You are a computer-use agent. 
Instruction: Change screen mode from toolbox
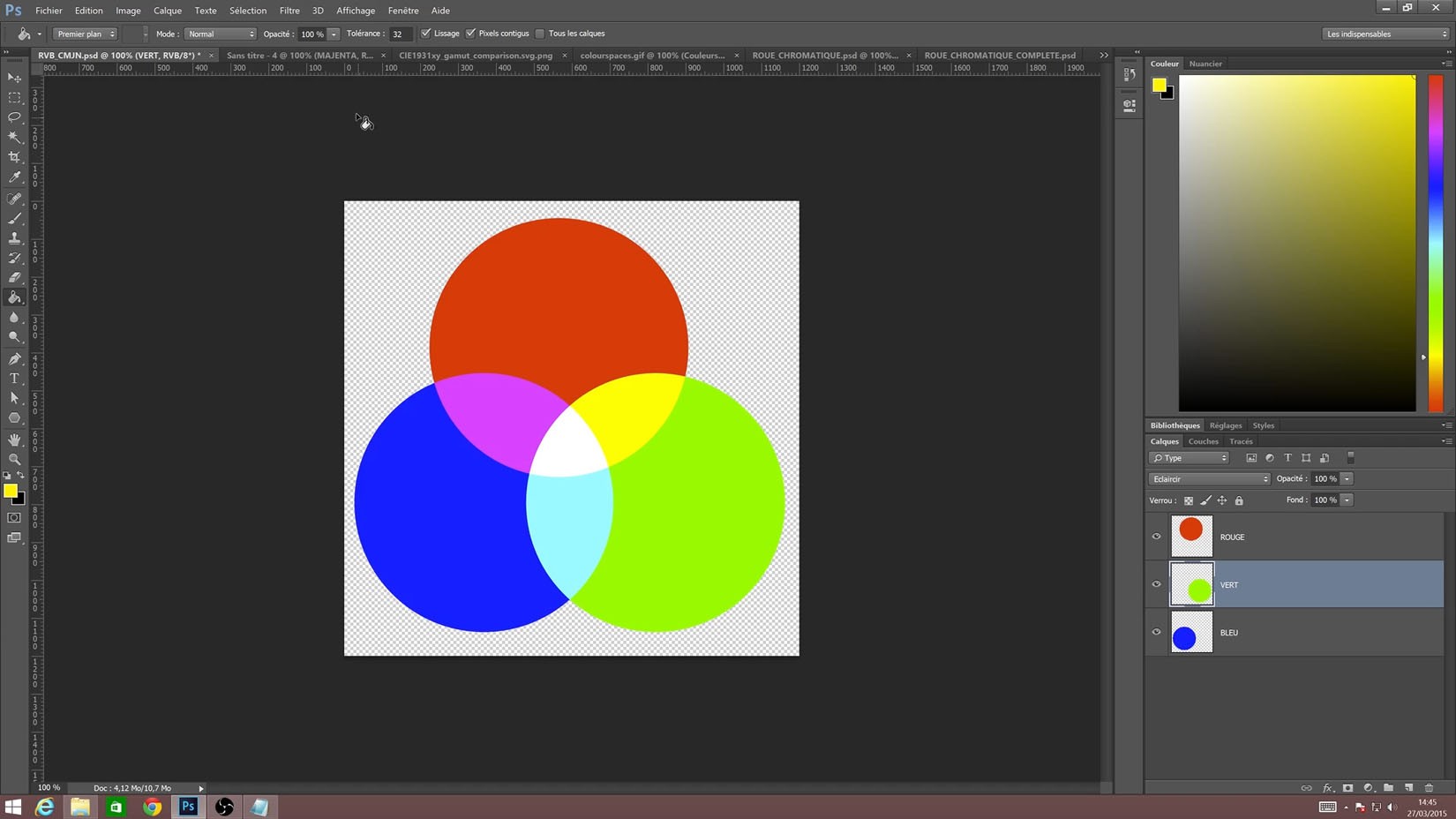click(14, 537)
